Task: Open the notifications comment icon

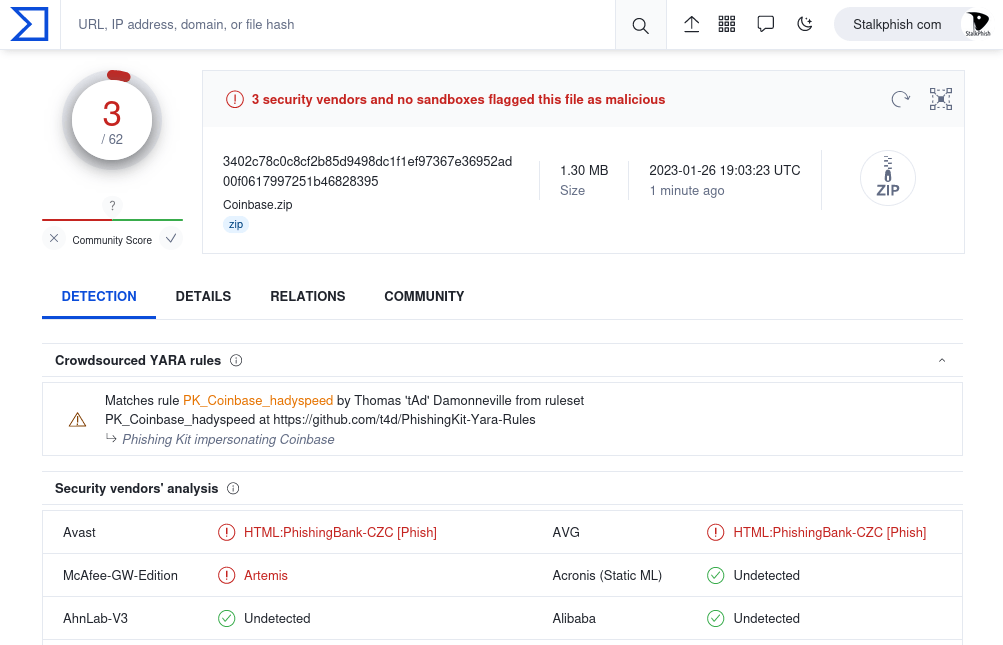Action: (766, 24)
